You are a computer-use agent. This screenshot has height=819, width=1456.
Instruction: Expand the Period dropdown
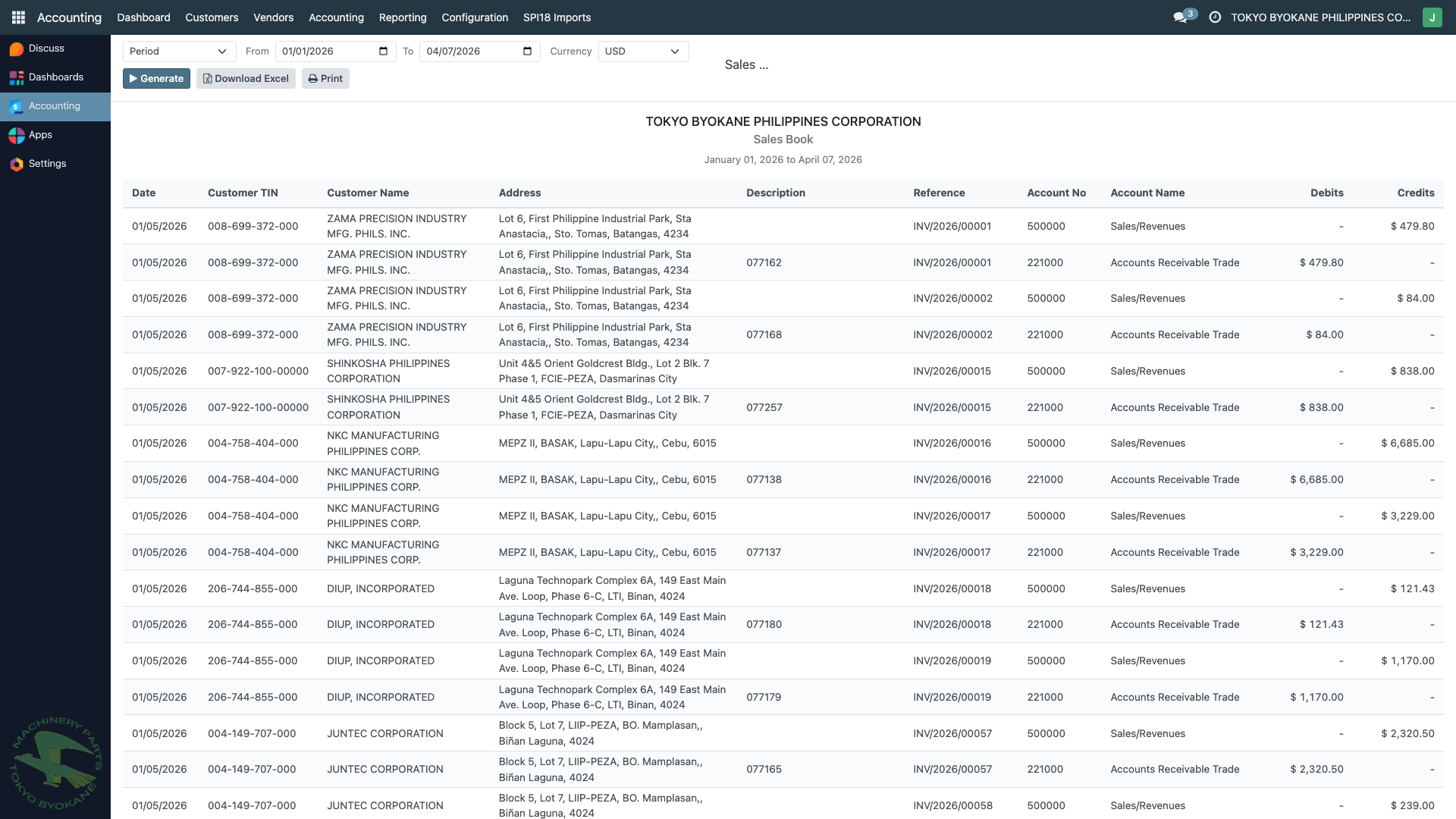pyautogui.click(x=179, y=52)
